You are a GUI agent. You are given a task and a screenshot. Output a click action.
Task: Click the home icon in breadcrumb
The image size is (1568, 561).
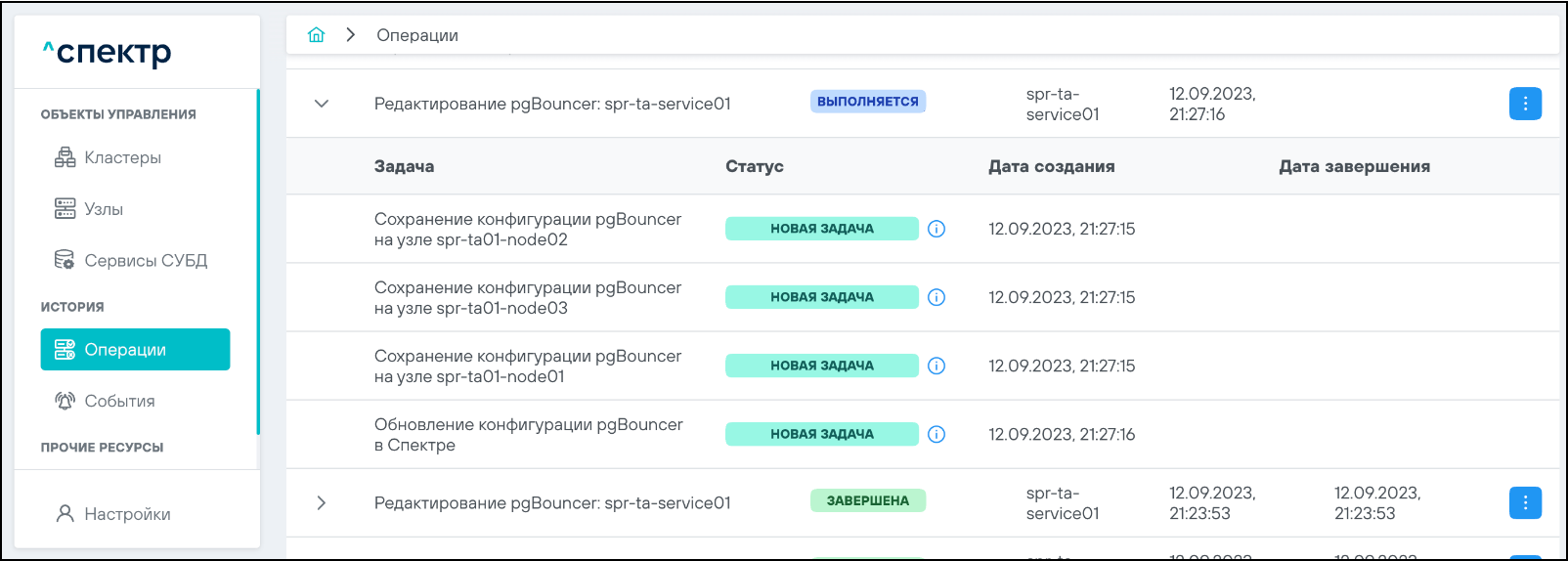(316, 35)
